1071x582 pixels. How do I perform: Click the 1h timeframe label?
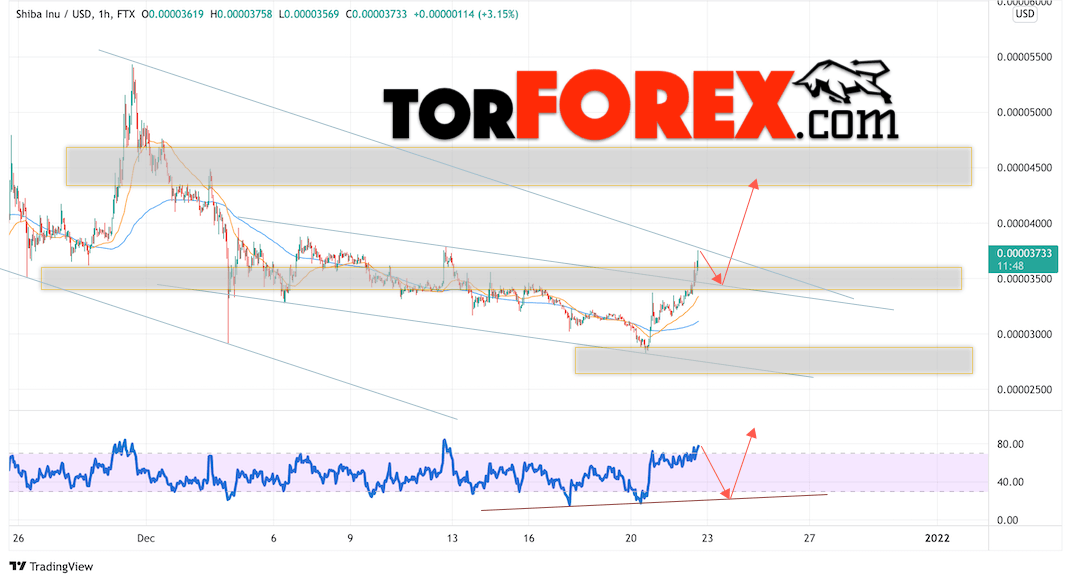[105, 14]
